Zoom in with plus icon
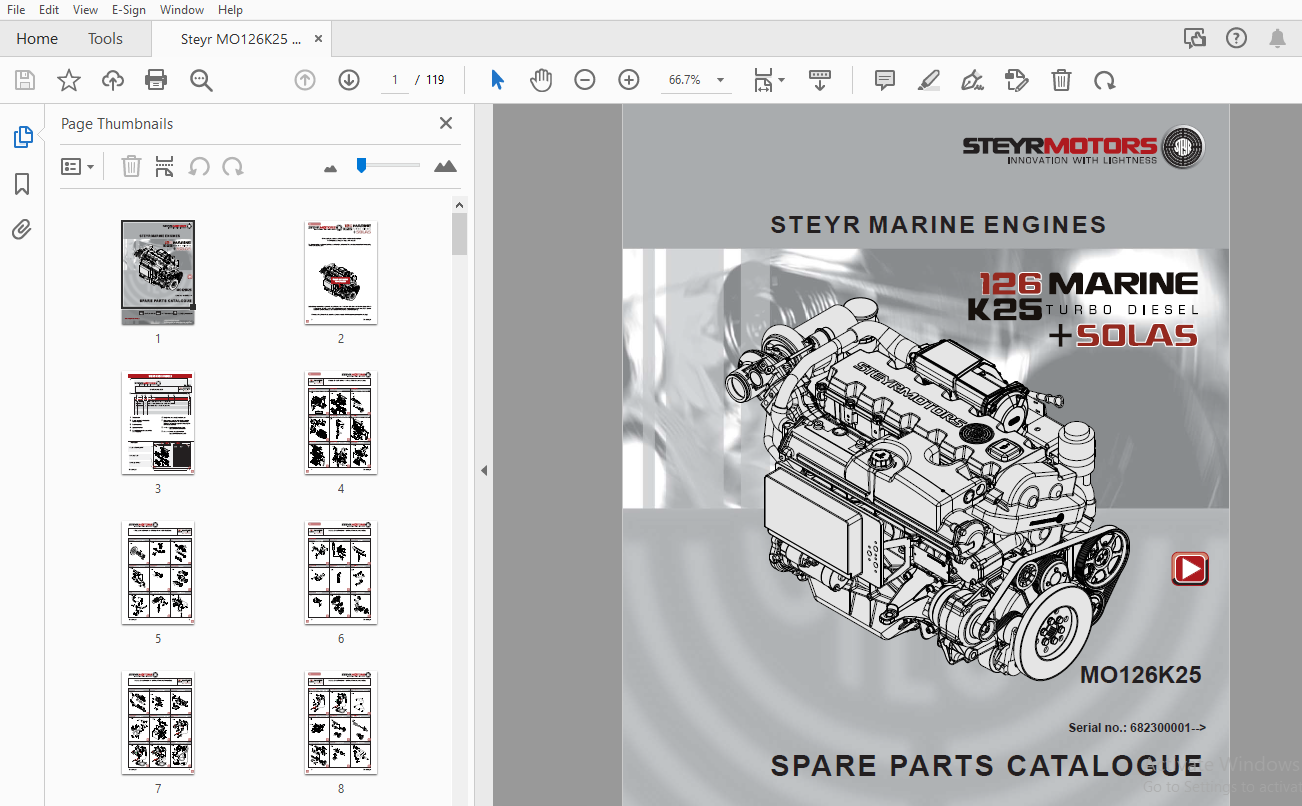1302x806 pixels. pyautogui.click(x=629, y=80)
